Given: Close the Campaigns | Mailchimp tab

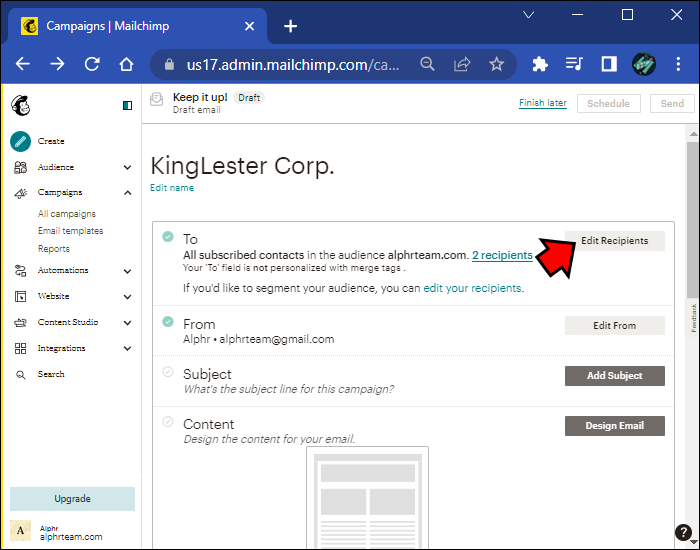Looking at the screenshot, I should click(250, 26).
